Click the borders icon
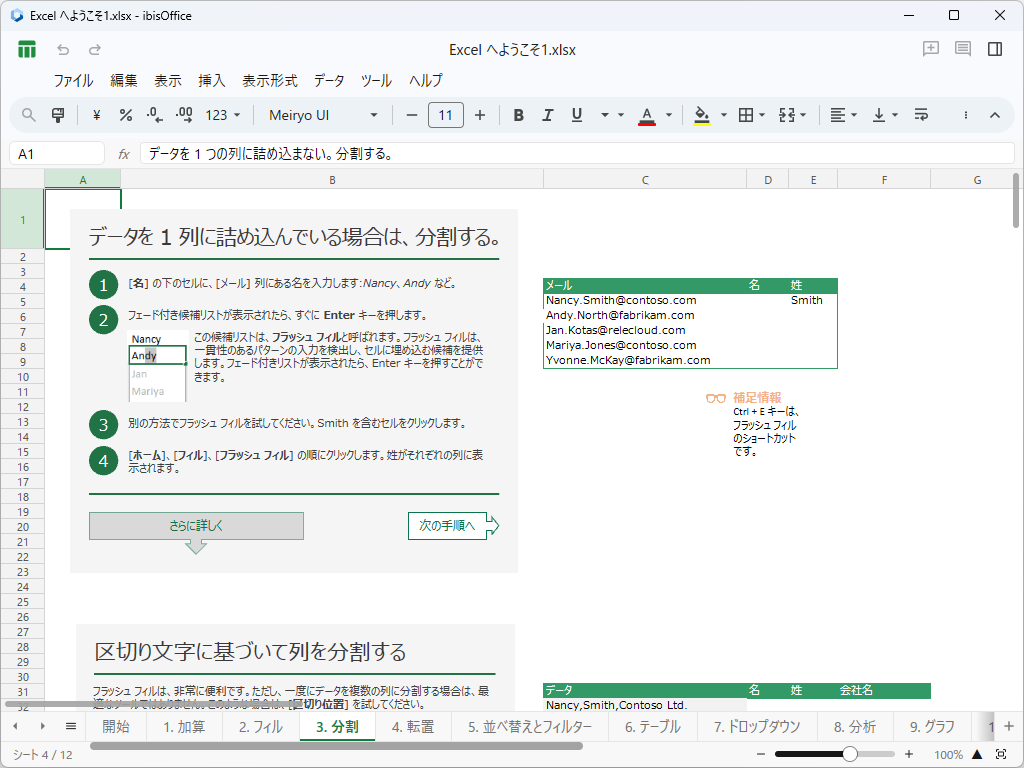 (746, 115)
